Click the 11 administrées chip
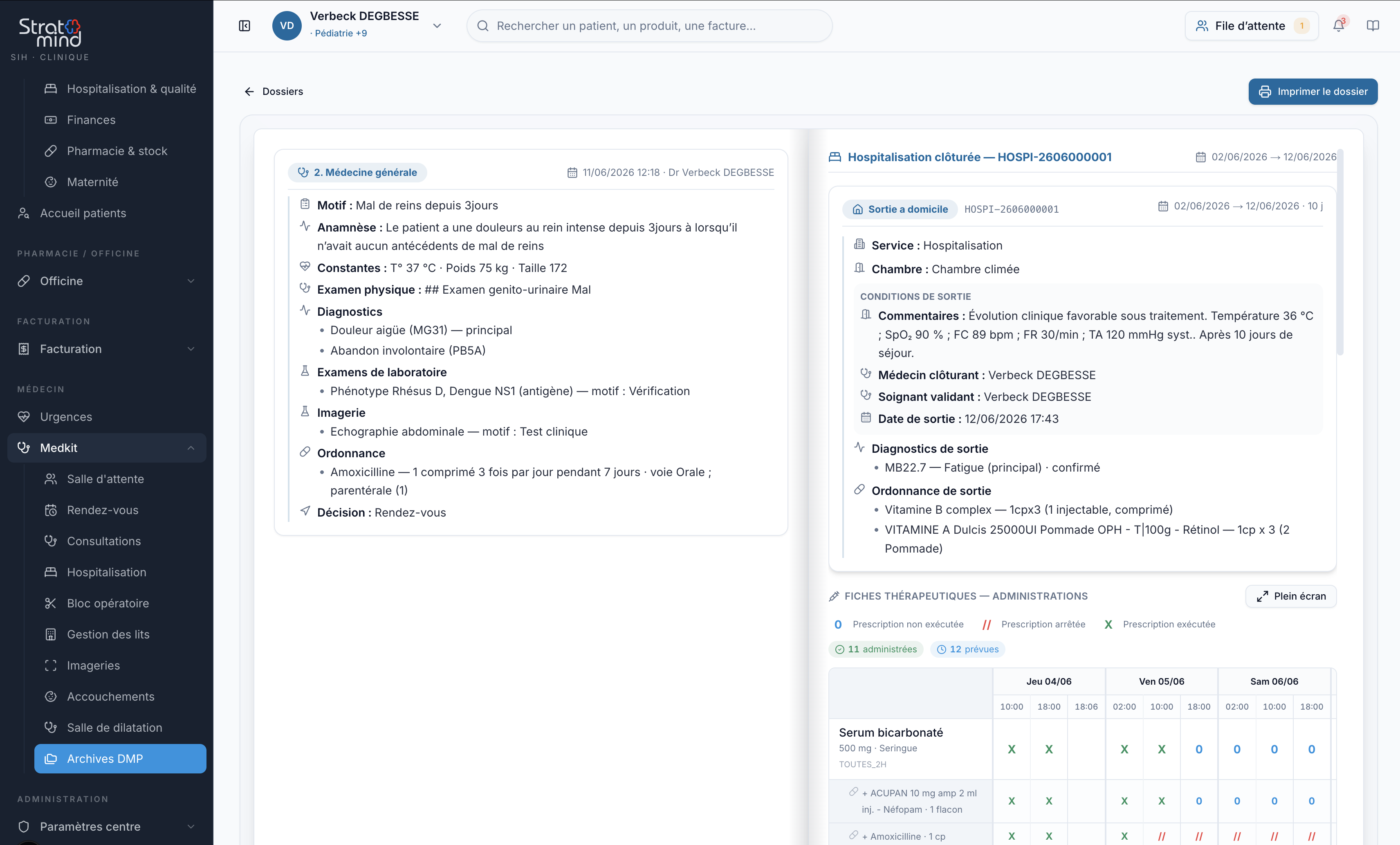1400x845 pixels. coord(875,649)
